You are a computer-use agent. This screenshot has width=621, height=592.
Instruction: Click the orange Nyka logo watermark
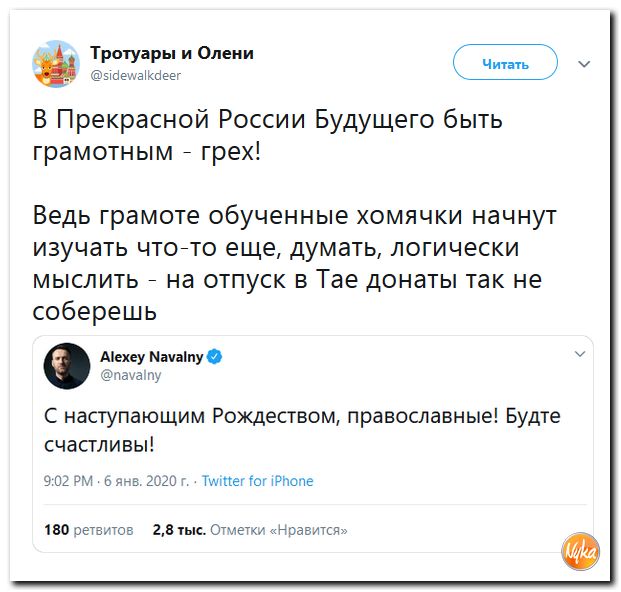580,551
